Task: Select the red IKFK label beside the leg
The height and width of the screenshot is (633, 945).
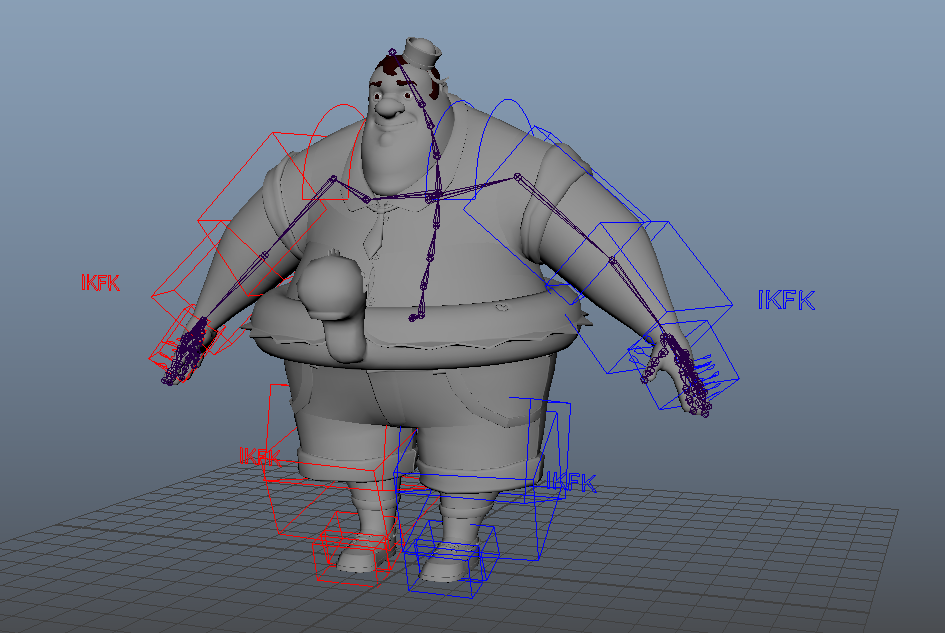Action: pyautogui.click(x=260, y=456)
